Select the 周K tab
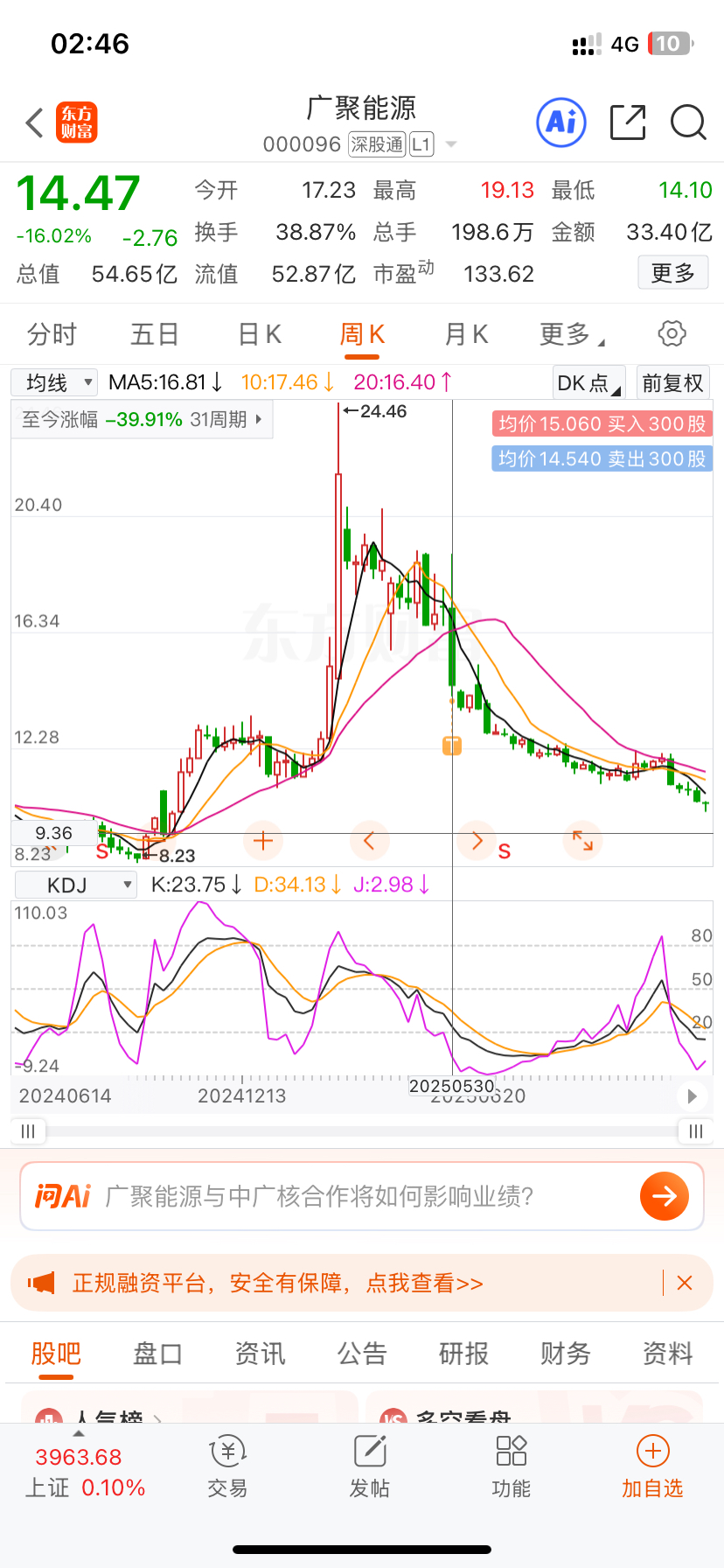 tap(362, 333)
